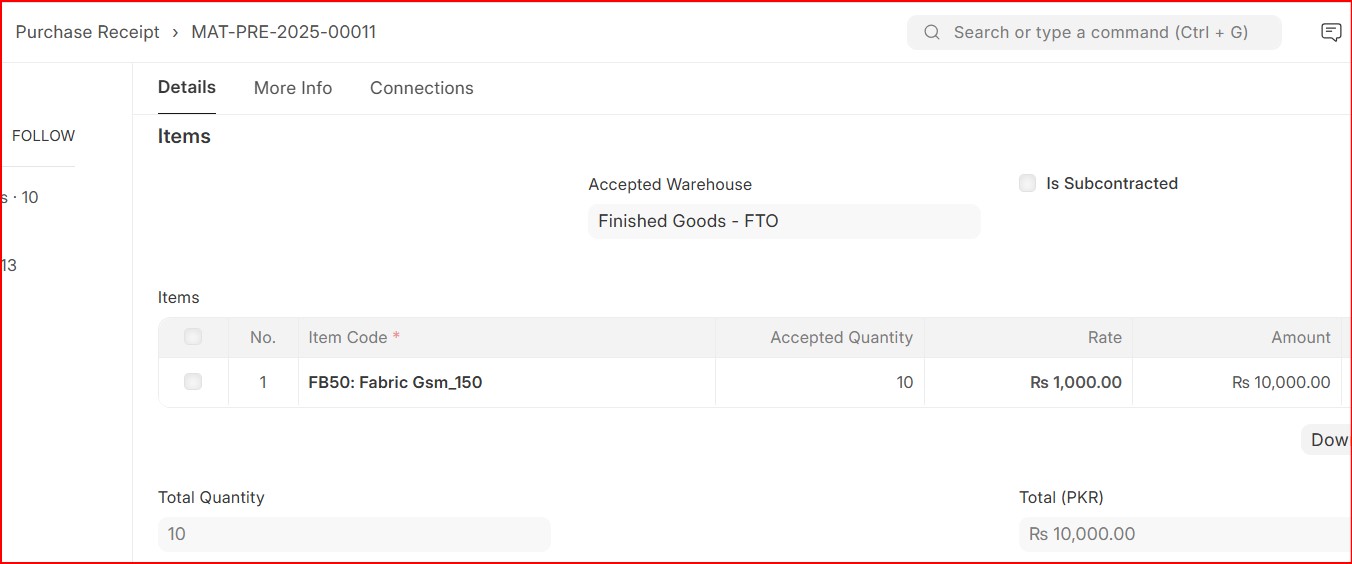Viewport: 1352px width, 564px height.
Task: Select the Details tab
Action: (x=187, y=87)
